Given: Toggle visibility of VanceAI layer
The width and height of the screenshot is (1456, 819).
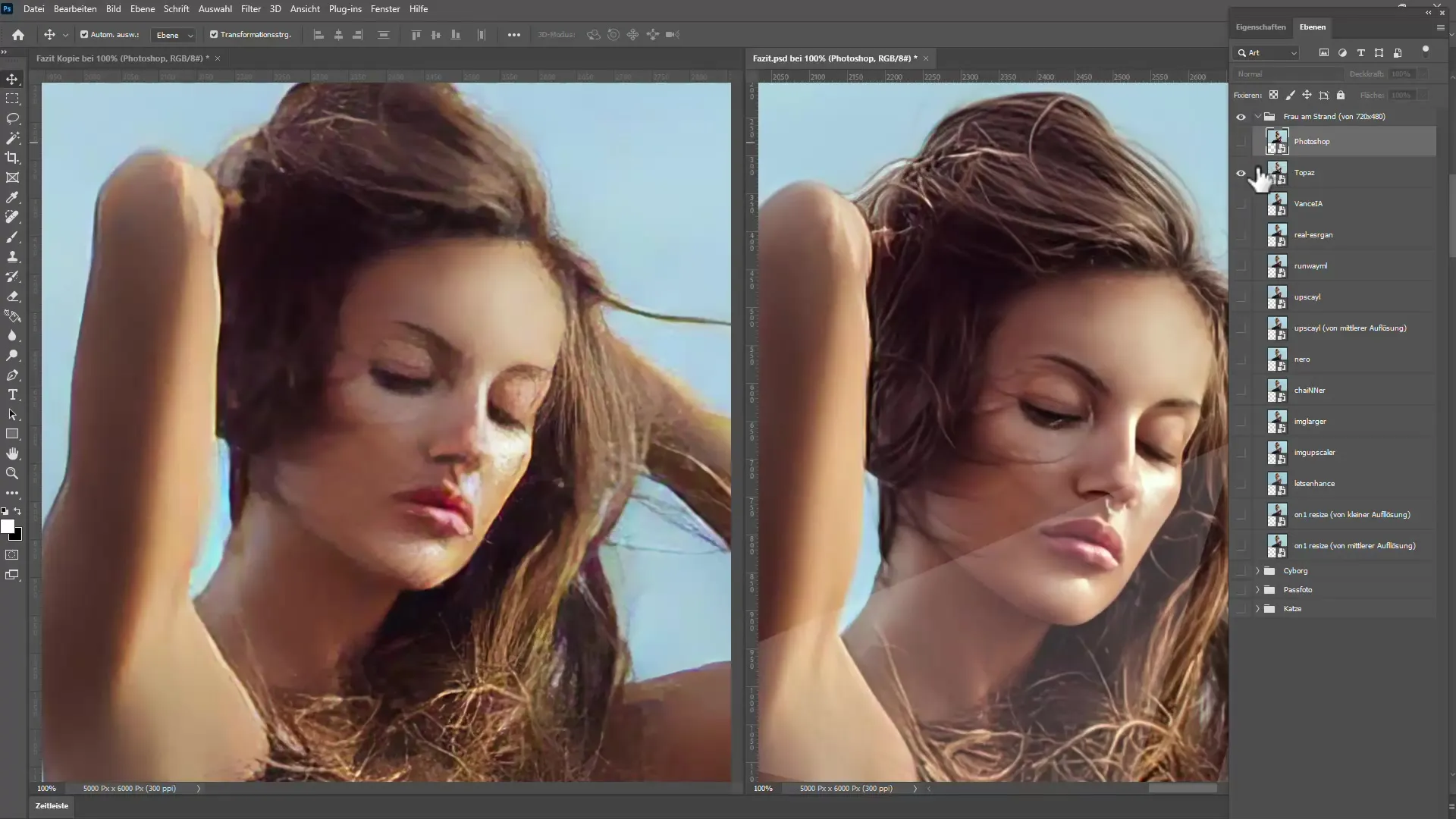Looking at the screenshot, I should pyautogui.click(x=1241, y=203).
